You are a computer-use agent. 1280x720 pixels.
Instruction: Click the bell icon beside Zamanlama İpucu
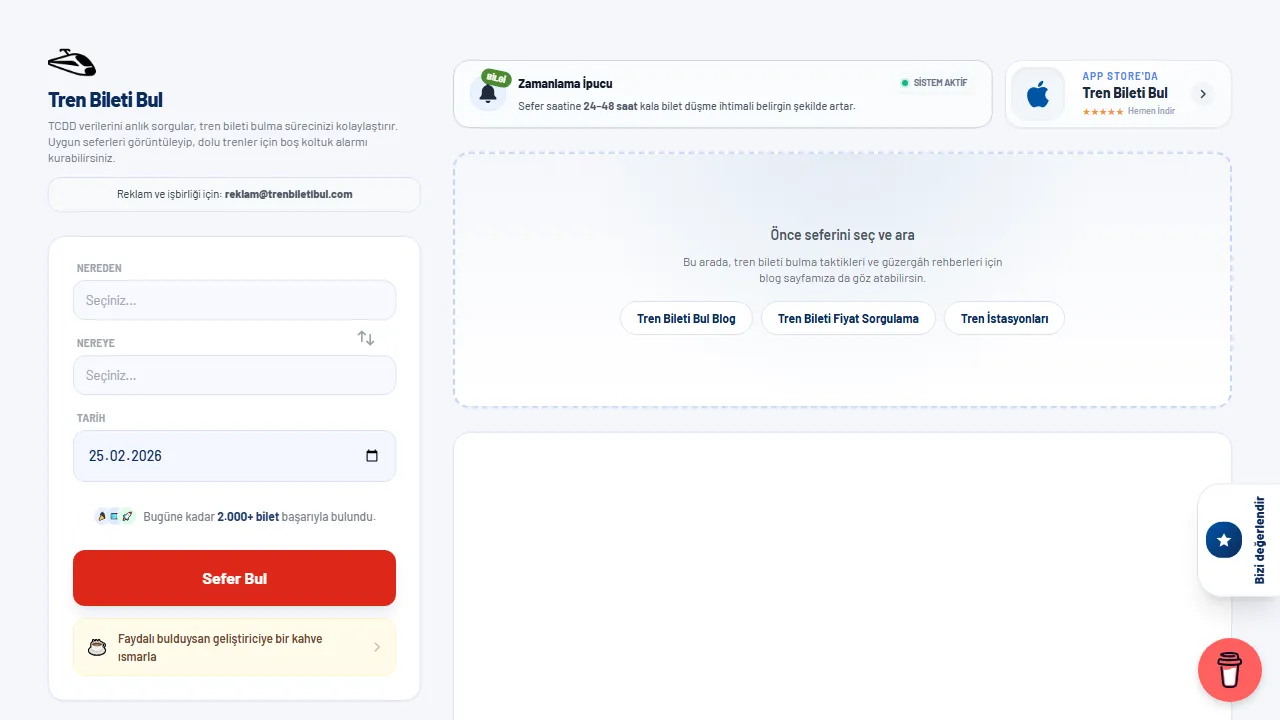[488, 94]
